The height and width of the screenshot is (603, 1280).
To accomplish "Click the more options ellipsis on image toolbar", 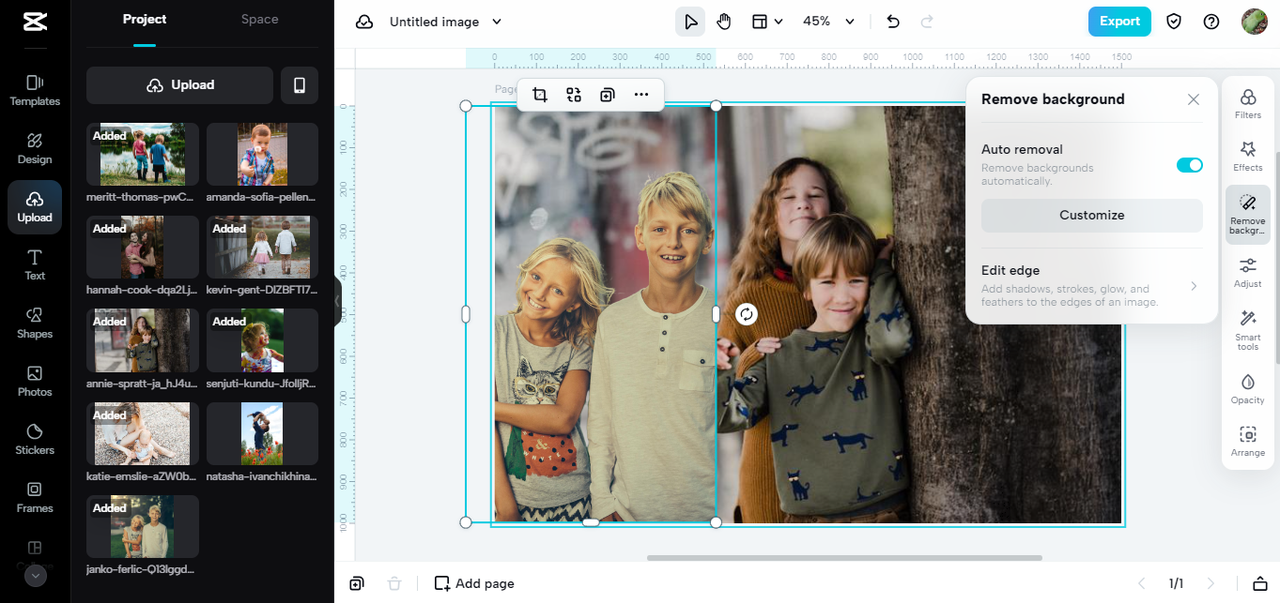I will coord(641,95).
